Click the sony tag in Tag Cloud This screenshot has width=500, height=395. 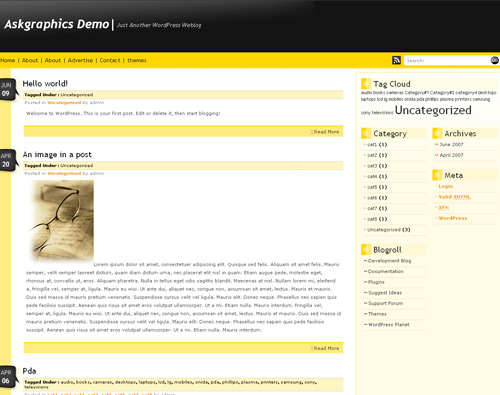click(366, 113)
